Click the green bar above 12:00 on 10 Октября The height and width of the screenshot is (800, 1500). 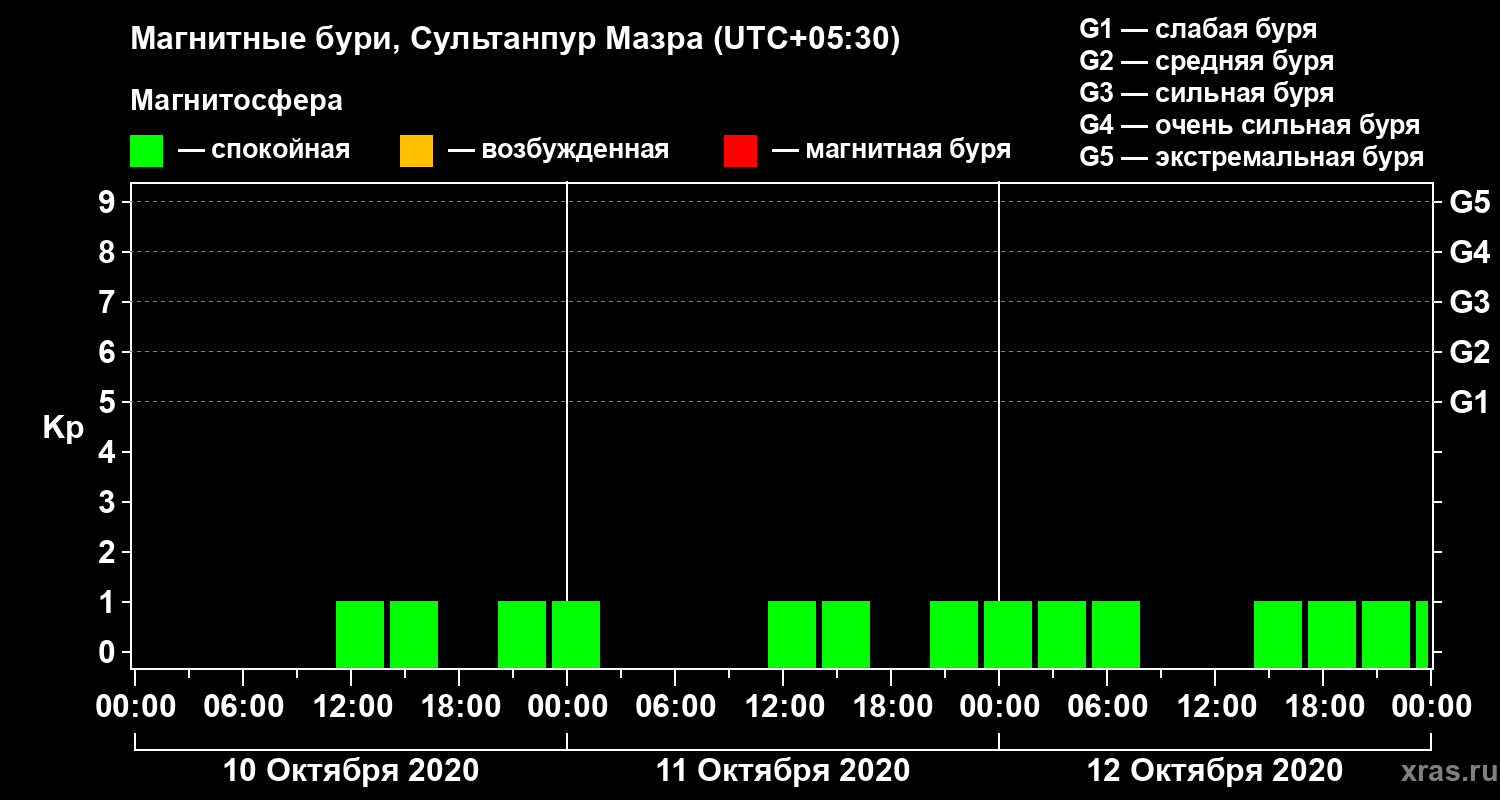[360, 634]
